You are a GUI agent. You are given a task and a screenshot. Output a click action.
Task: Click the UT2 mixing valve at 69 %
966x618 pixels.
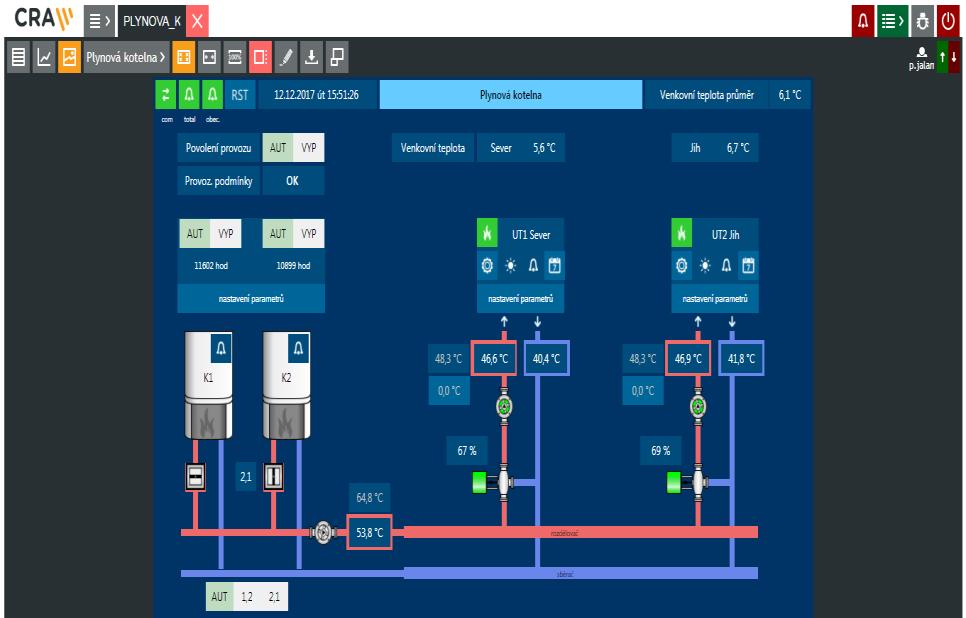tap(689, 482)
